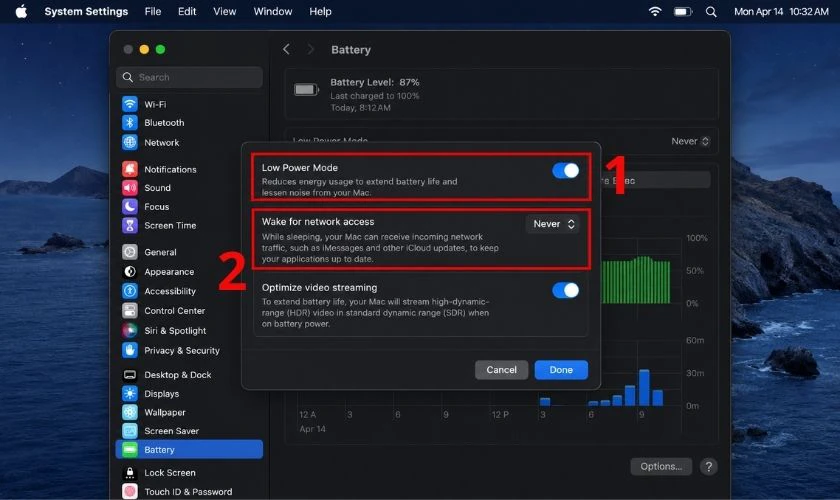Open the Network globe icon

coord(130,143)
